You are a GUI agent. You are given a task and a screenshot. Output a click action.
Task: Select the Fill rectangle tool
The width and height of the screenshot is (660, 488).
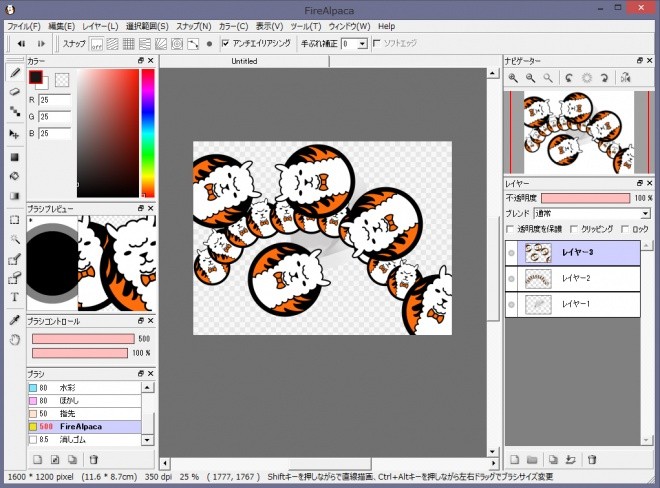tap(15, 157)
